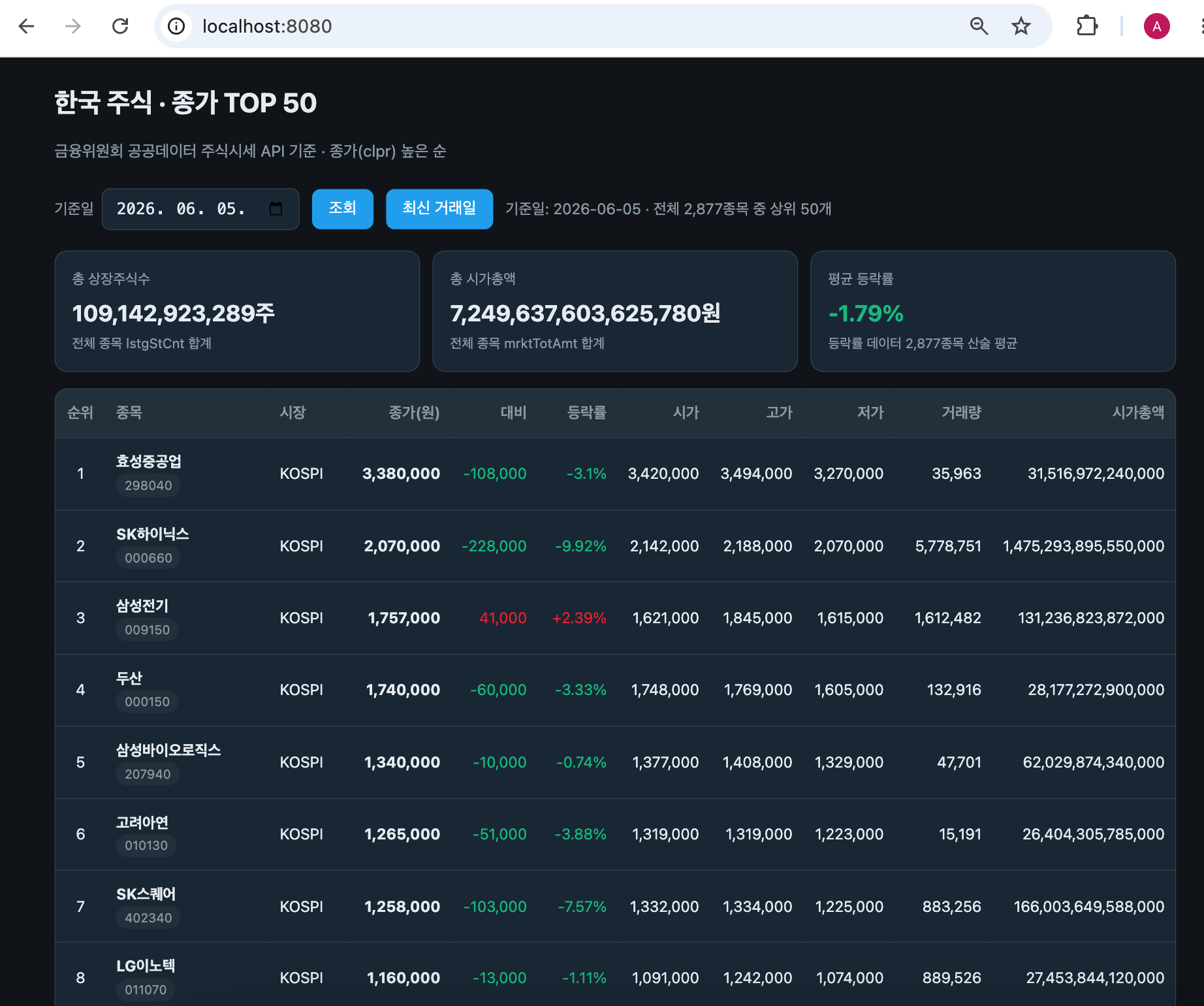Open the profile avatar labeled A
This screenshot has height=1006, width=1204.
click(1156, 26)
